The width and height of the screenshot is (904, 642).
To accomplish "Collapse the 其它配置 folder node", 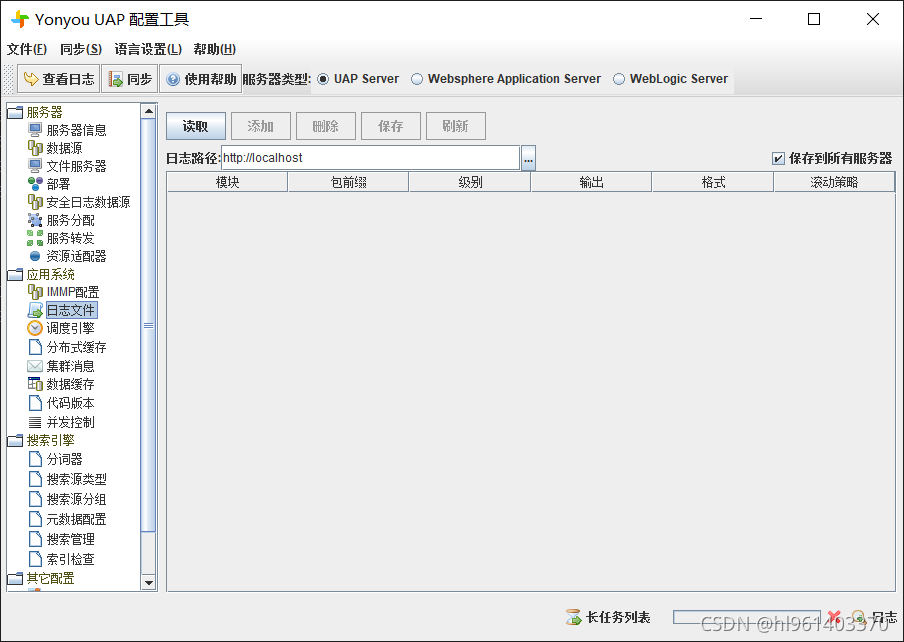I will point(15,578).
